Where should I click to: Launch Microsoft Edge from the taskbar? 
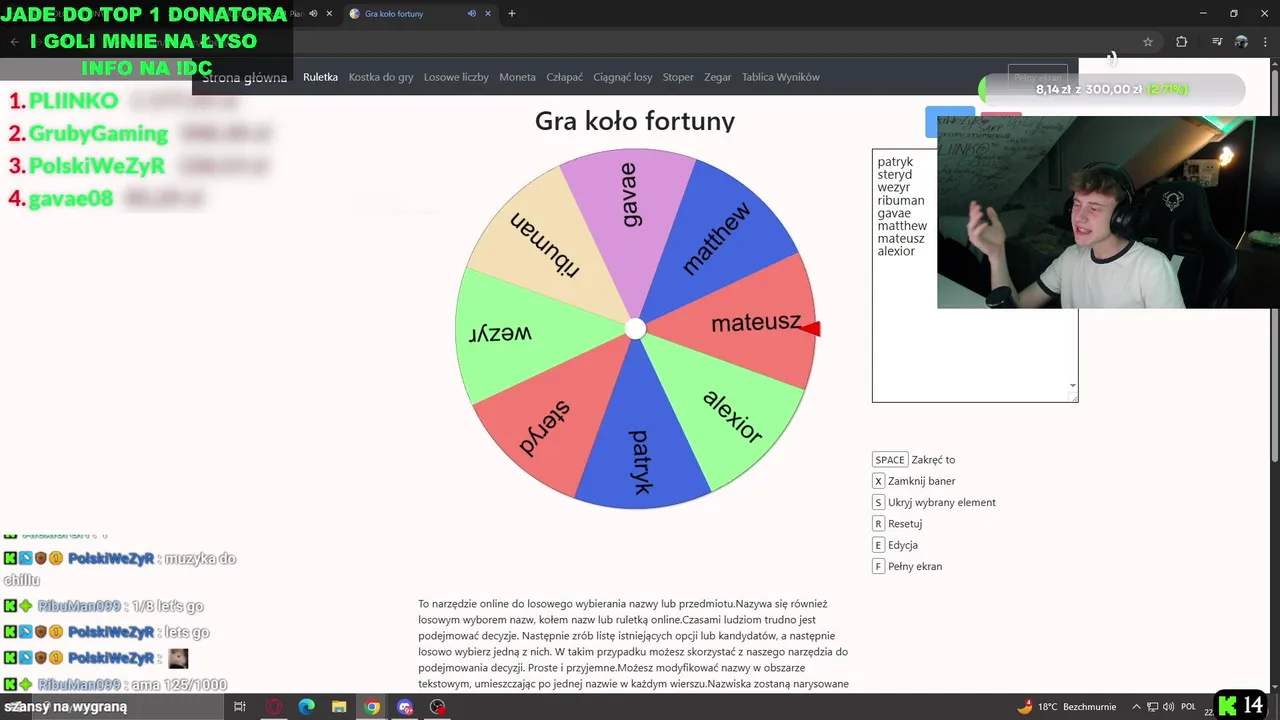[x=306, y=706]
